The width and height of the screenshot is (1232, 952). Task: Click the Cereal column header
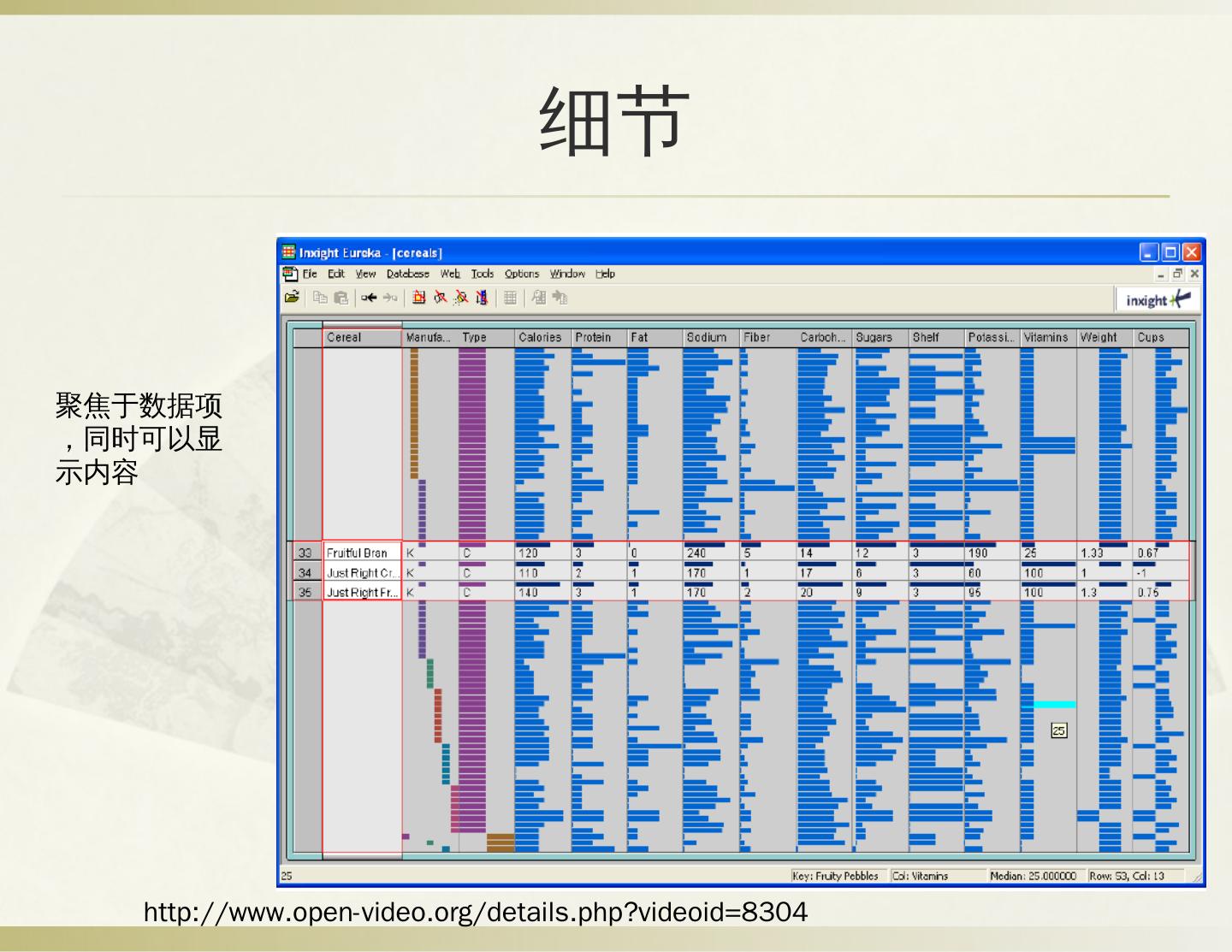pyautogui.click(x=362, y=337)
